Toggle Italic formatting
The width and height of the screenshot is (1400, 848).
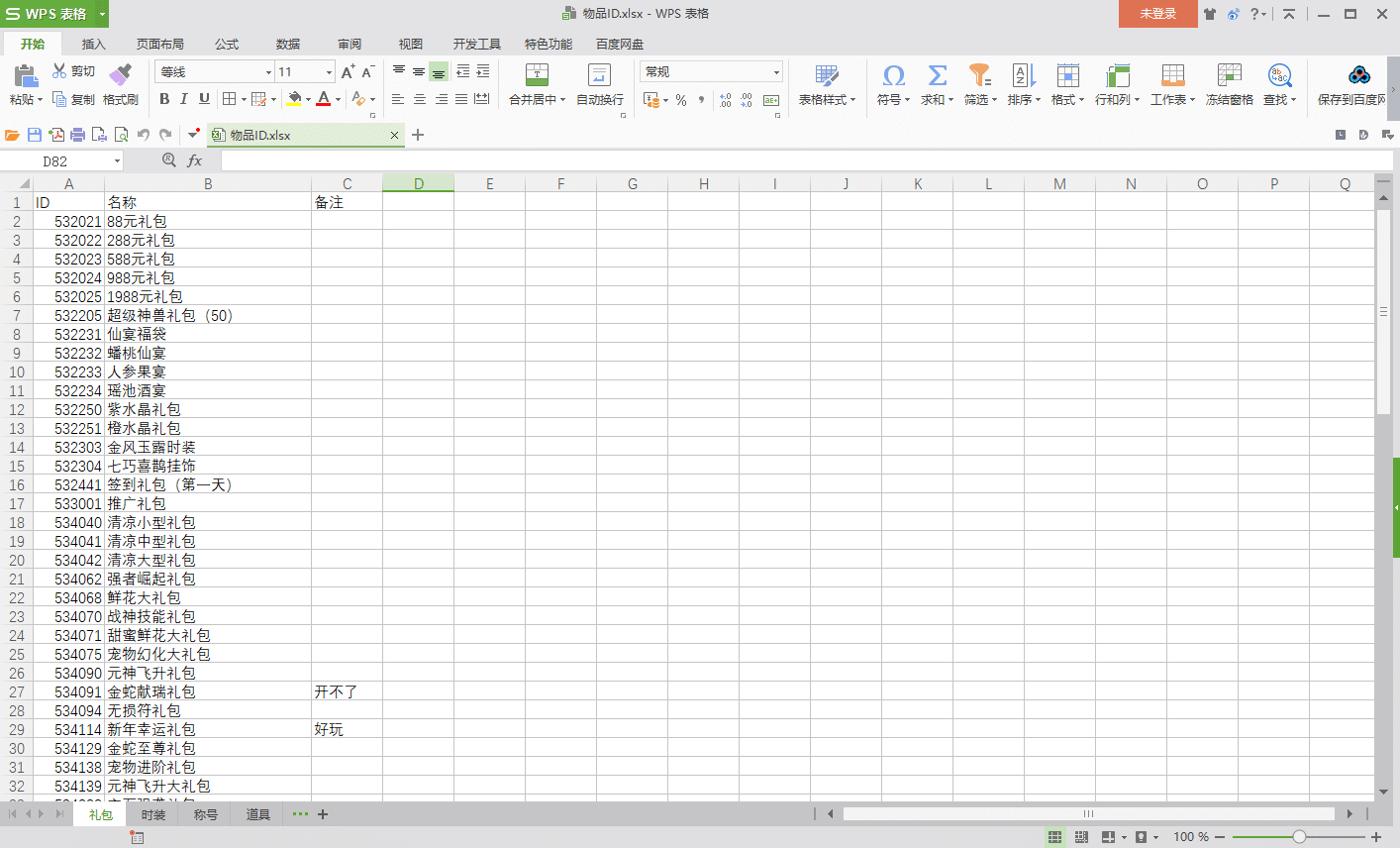(x=184, y=99)
